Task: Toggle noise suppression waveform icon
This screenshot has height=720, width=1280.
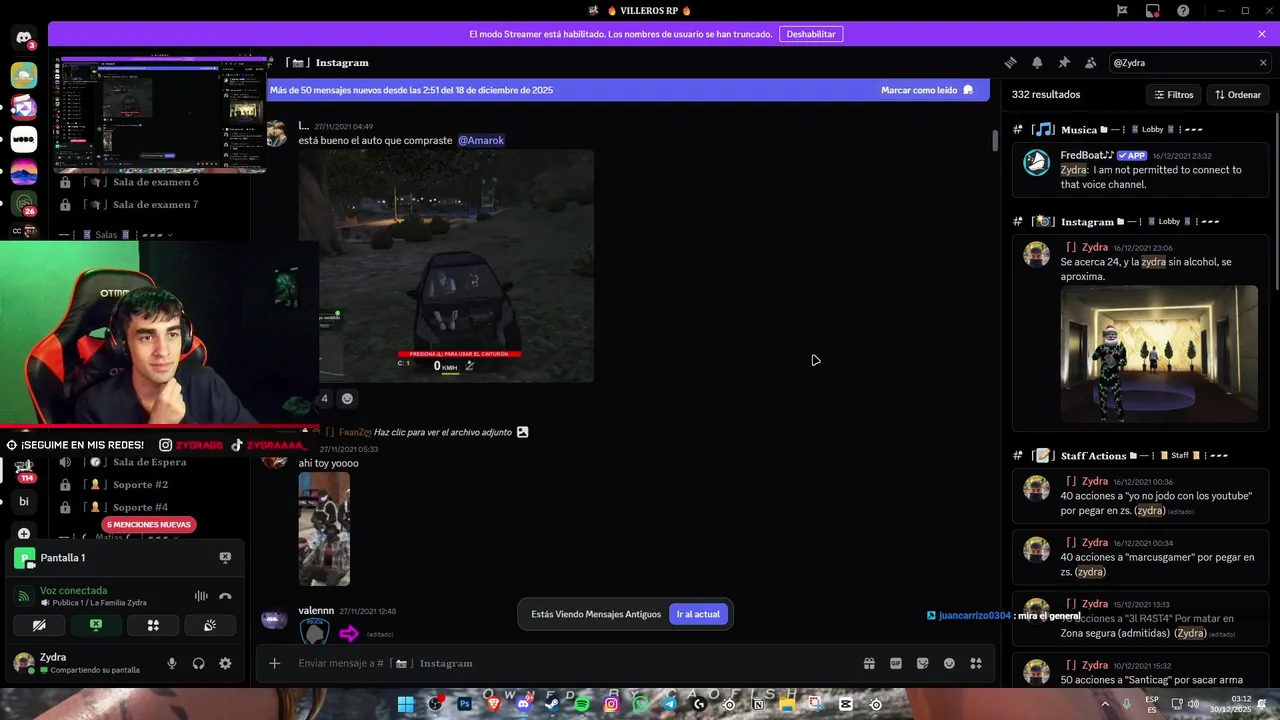Action: 201,596
